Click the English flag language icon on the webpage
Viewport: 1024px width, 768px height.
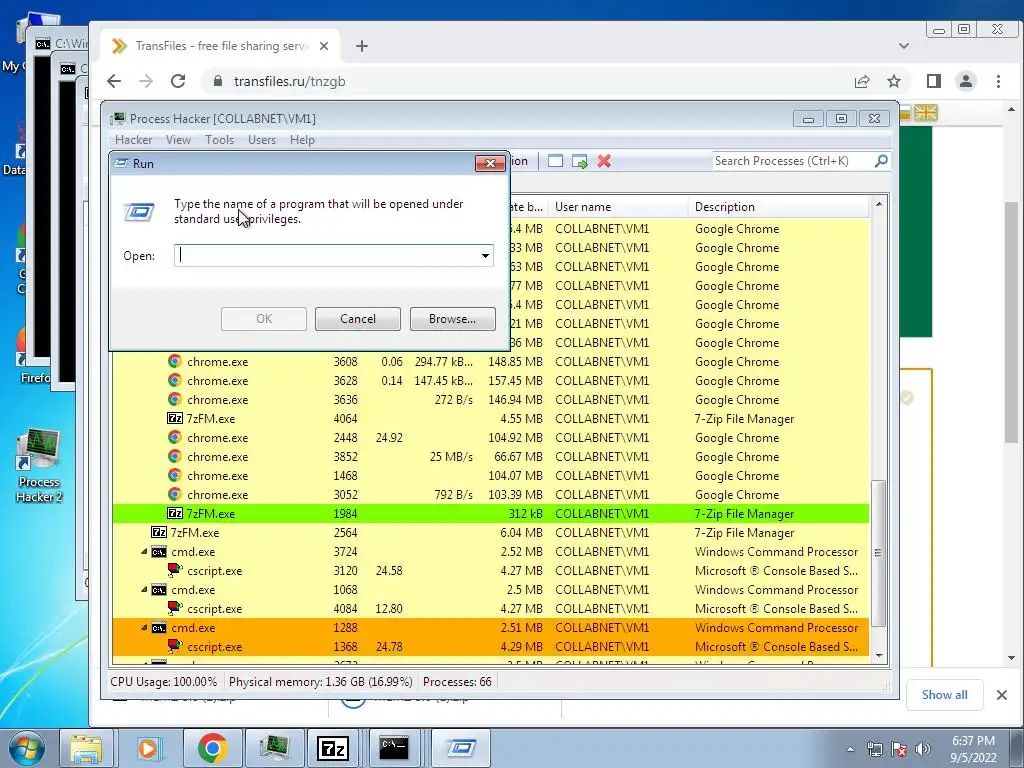tap(925, 112)
